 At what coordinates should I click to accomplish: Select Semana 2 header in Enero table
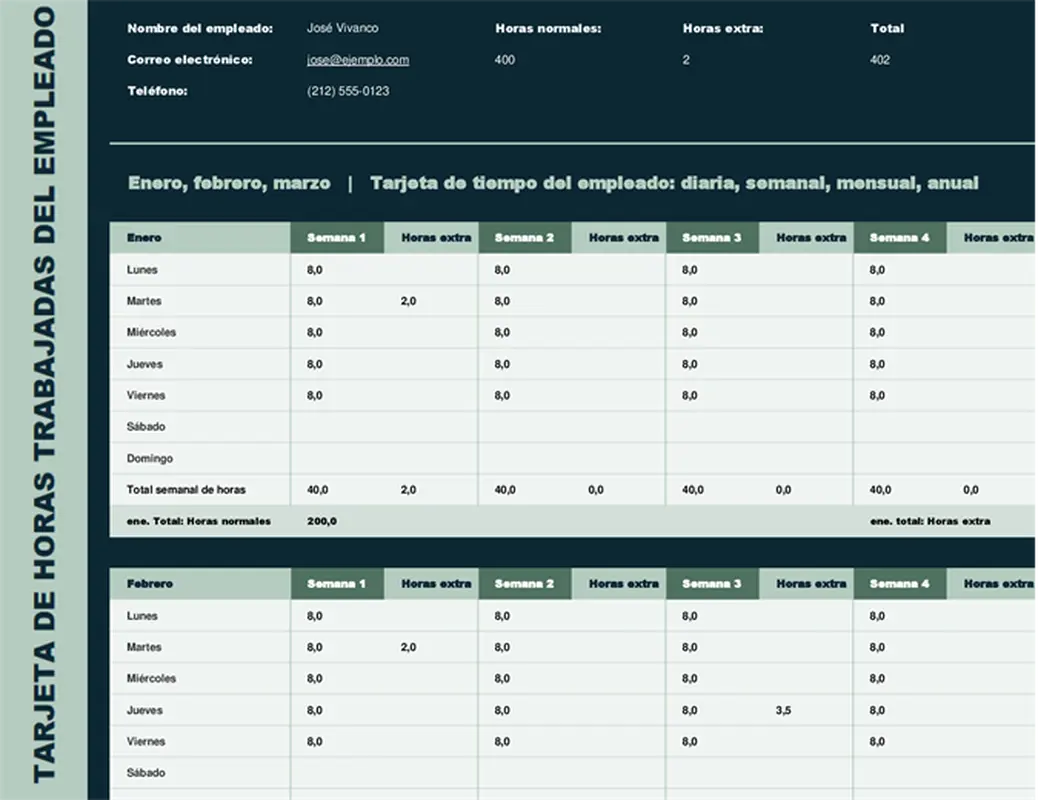click(x=524, y=238)
